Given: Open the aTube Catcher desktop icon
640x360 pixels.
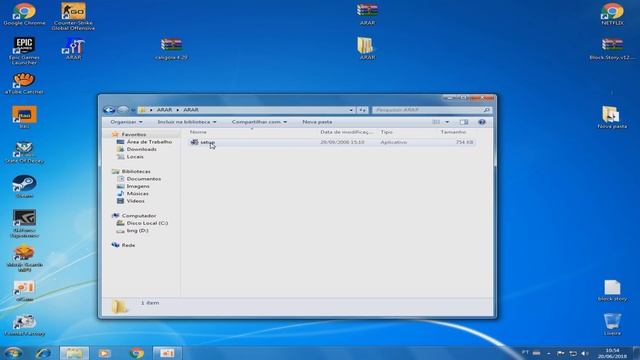Looking at the screenshot, I should coord(24,83).
